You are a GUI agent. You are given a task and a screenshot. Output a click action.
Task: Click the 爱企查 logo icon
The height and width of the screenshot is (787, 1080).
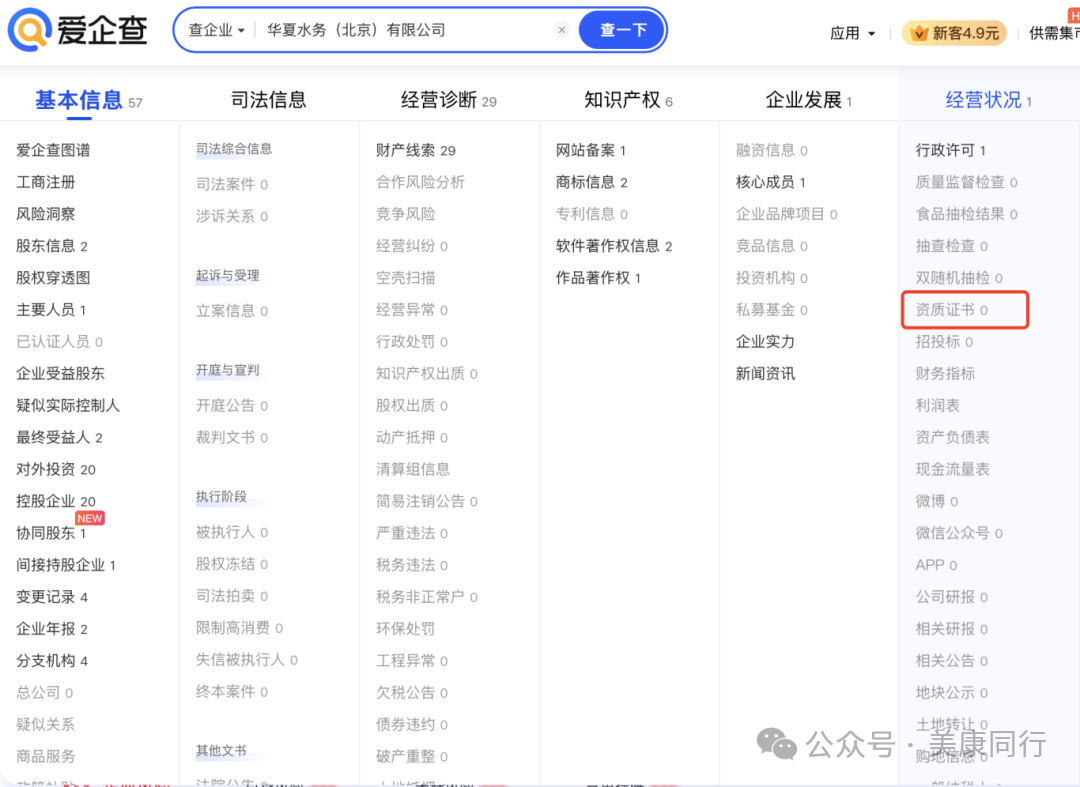click(x=29, y=30)
